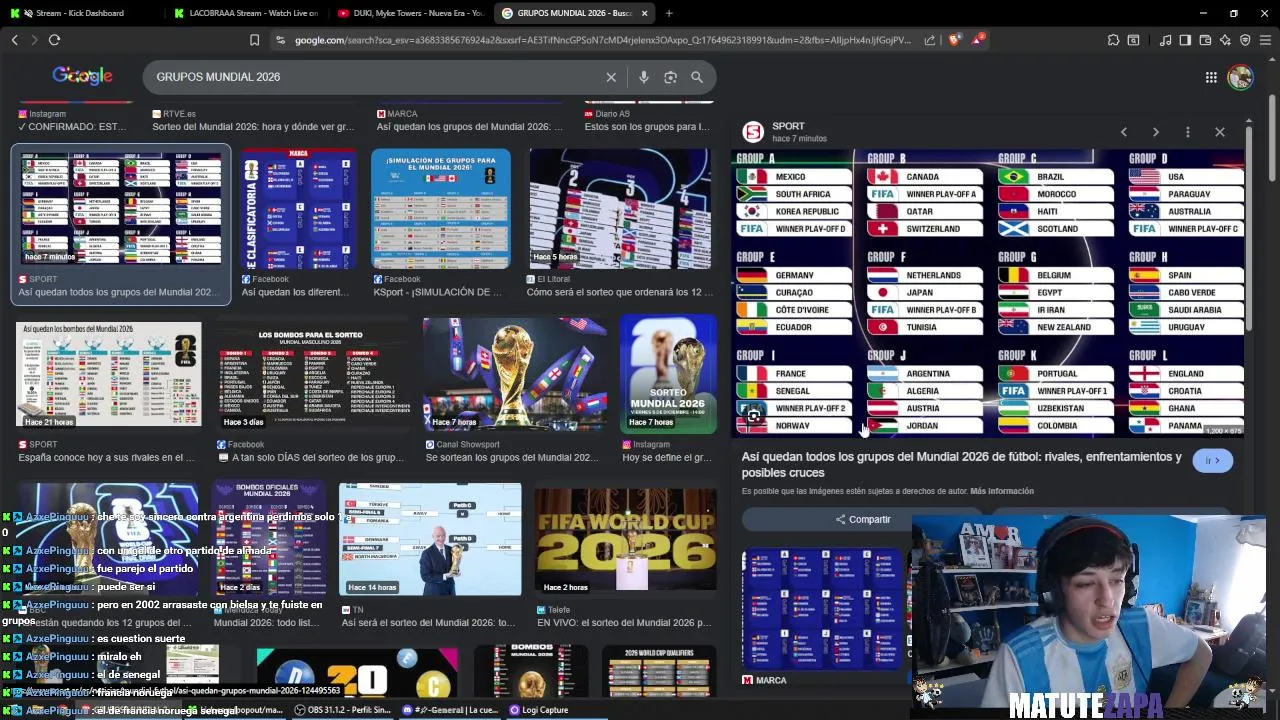
Task: Open the KSport simulación de grupos image
Action: pyautogui.click(x=441, y=209)
